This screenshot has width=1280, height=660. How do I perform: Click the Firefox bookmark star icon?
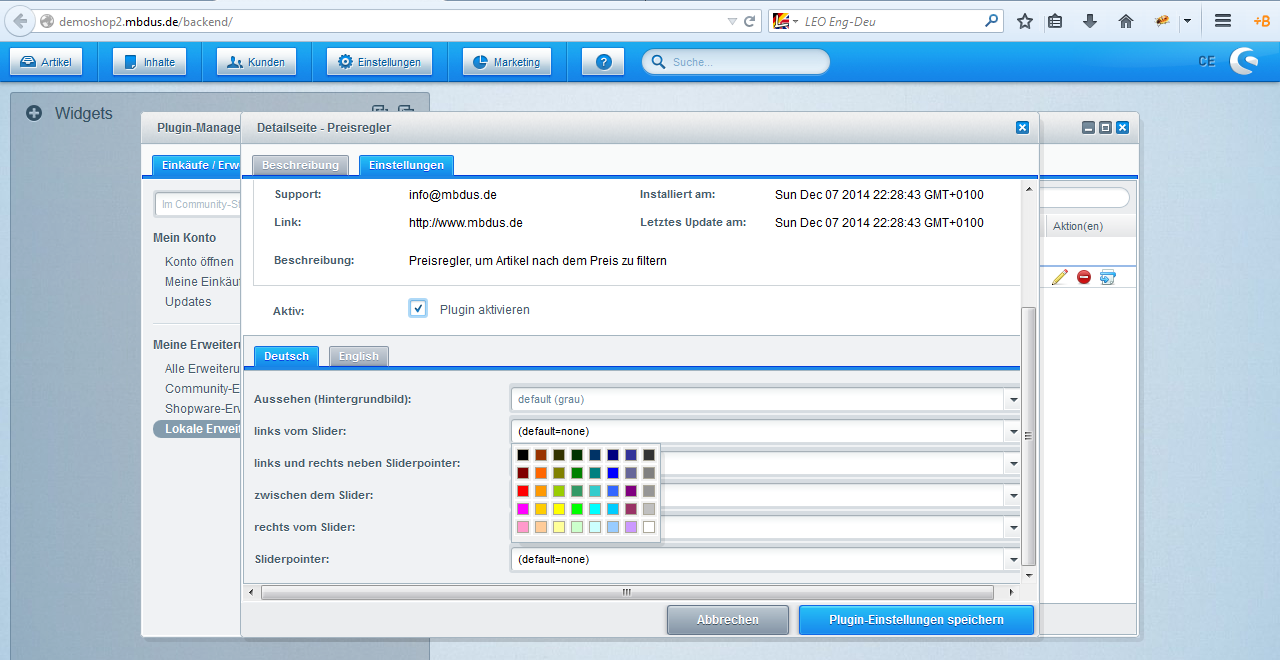[1025, 21]
